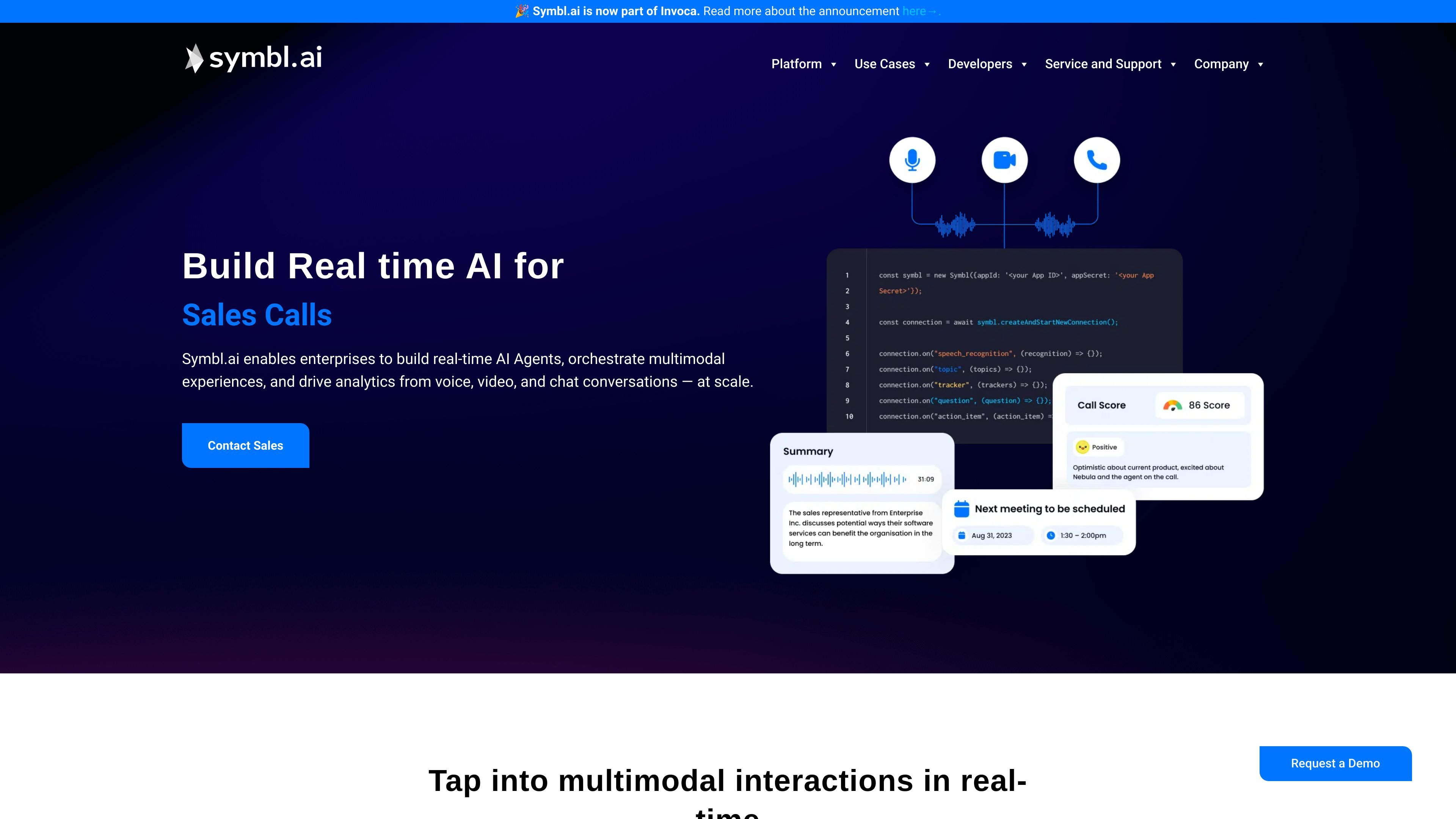Click the 'Optimistic about current product' text

click(x=1148, y=472)
